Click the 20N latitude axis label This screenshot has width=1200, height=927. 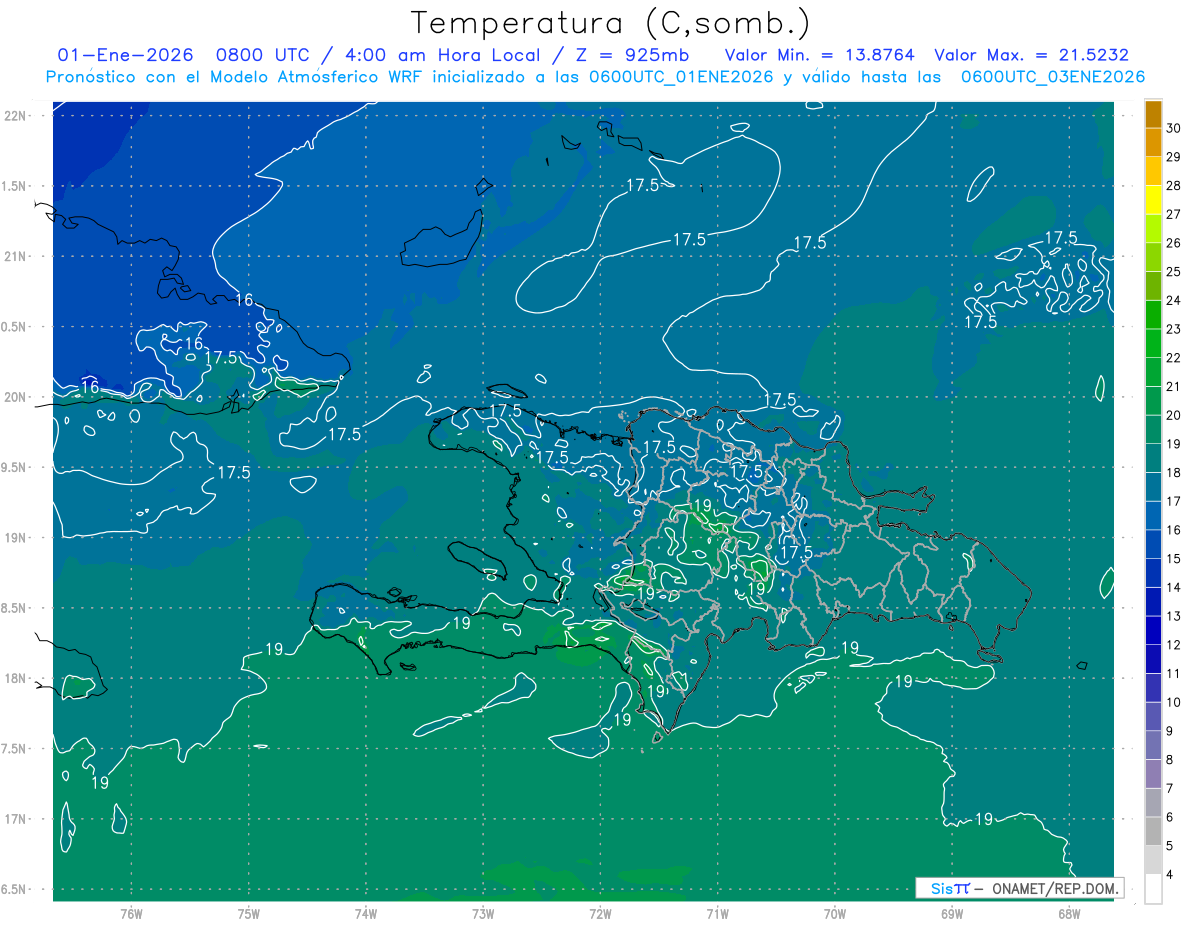15,397
